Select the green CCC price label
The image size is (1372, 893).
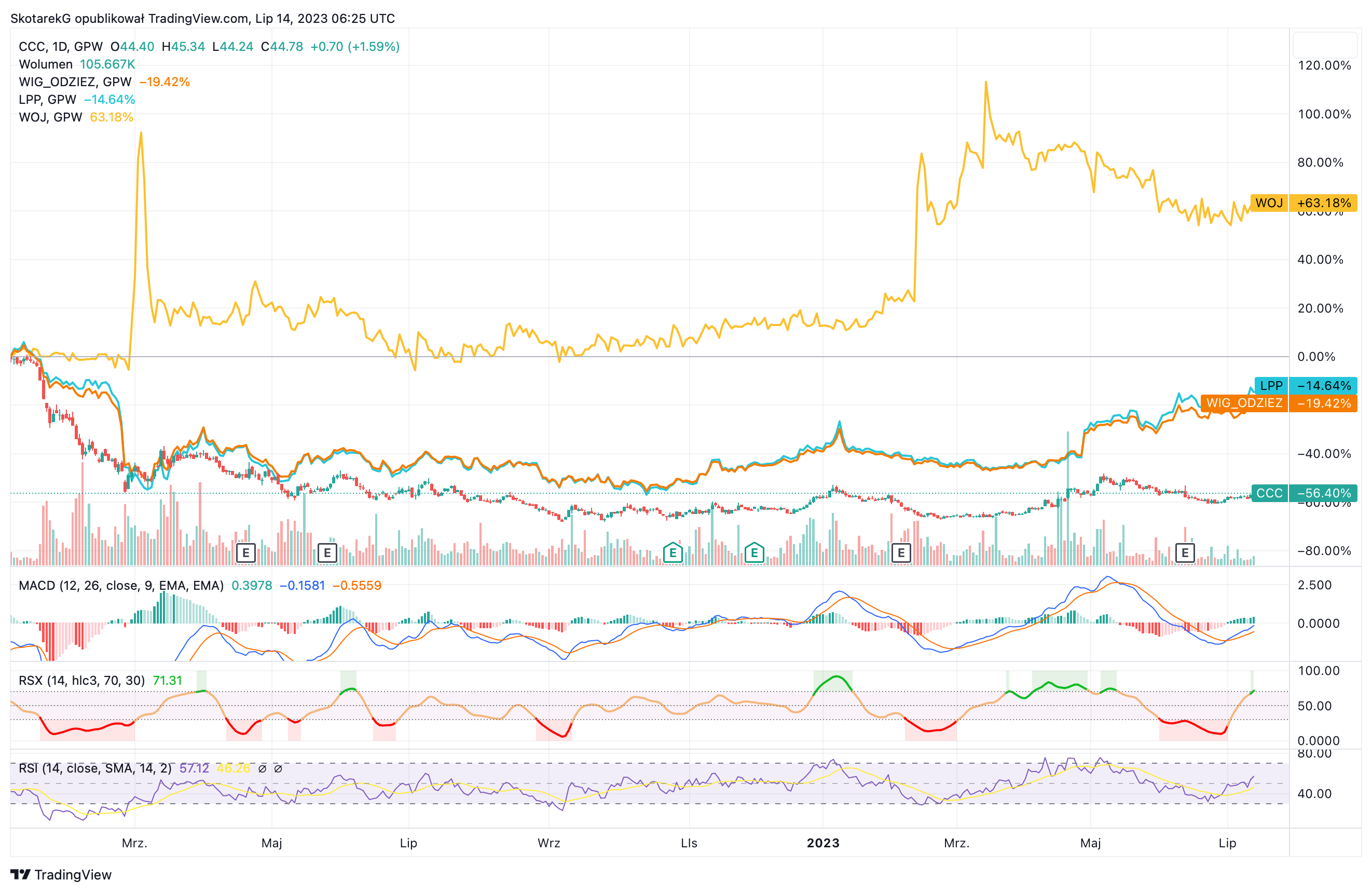point(1305,493)
